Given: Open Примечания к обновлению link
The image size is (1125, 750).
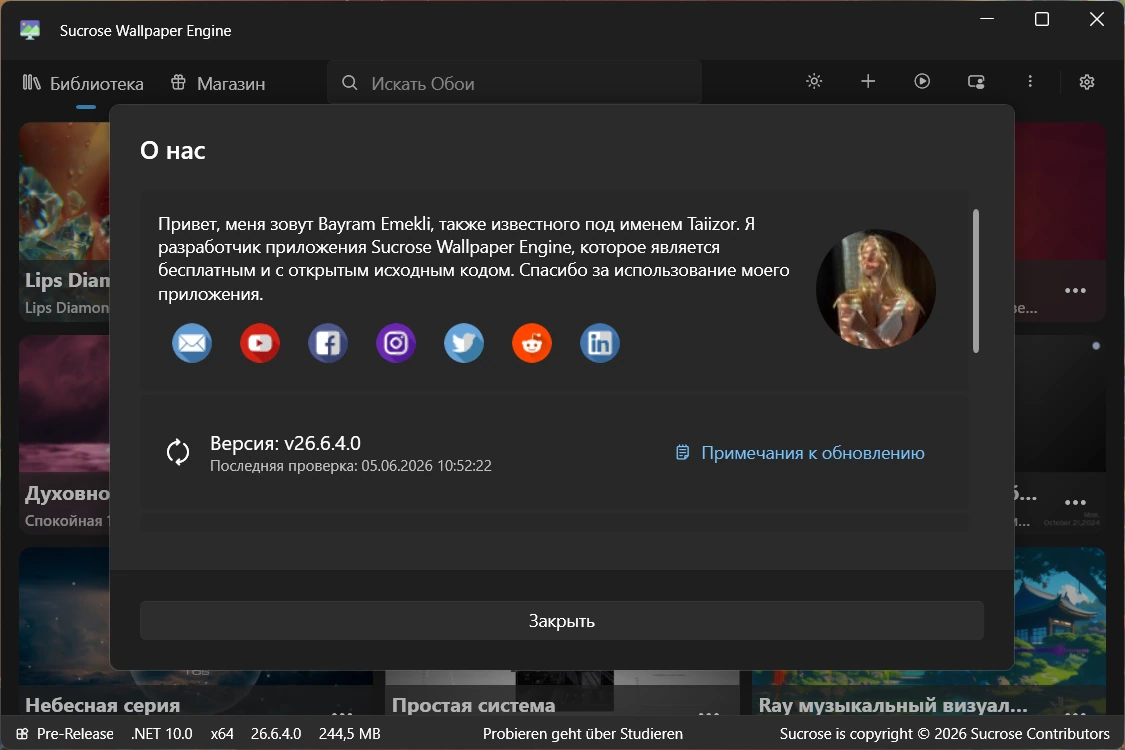Looking at the screenshot, I should (800, 453).
